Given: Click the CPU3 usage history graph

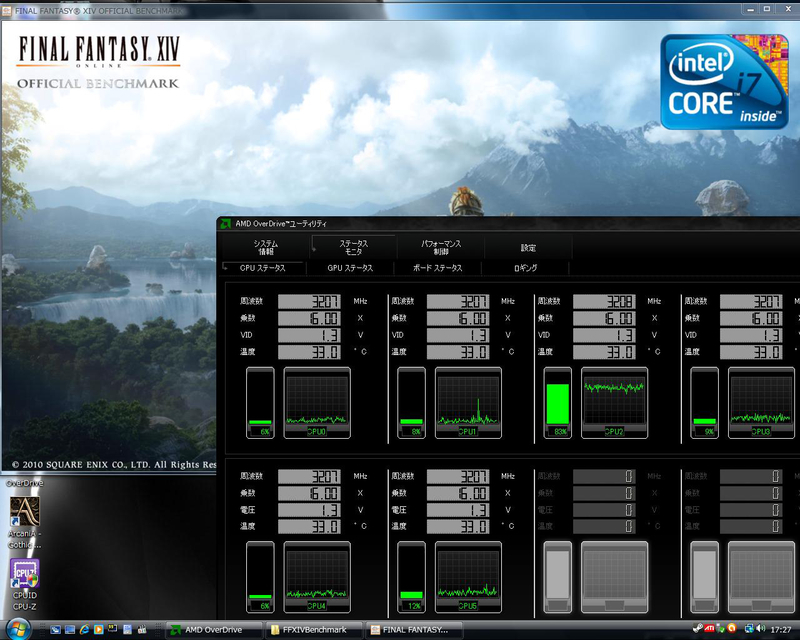Looking at the screenshot, I should [761, 402].
